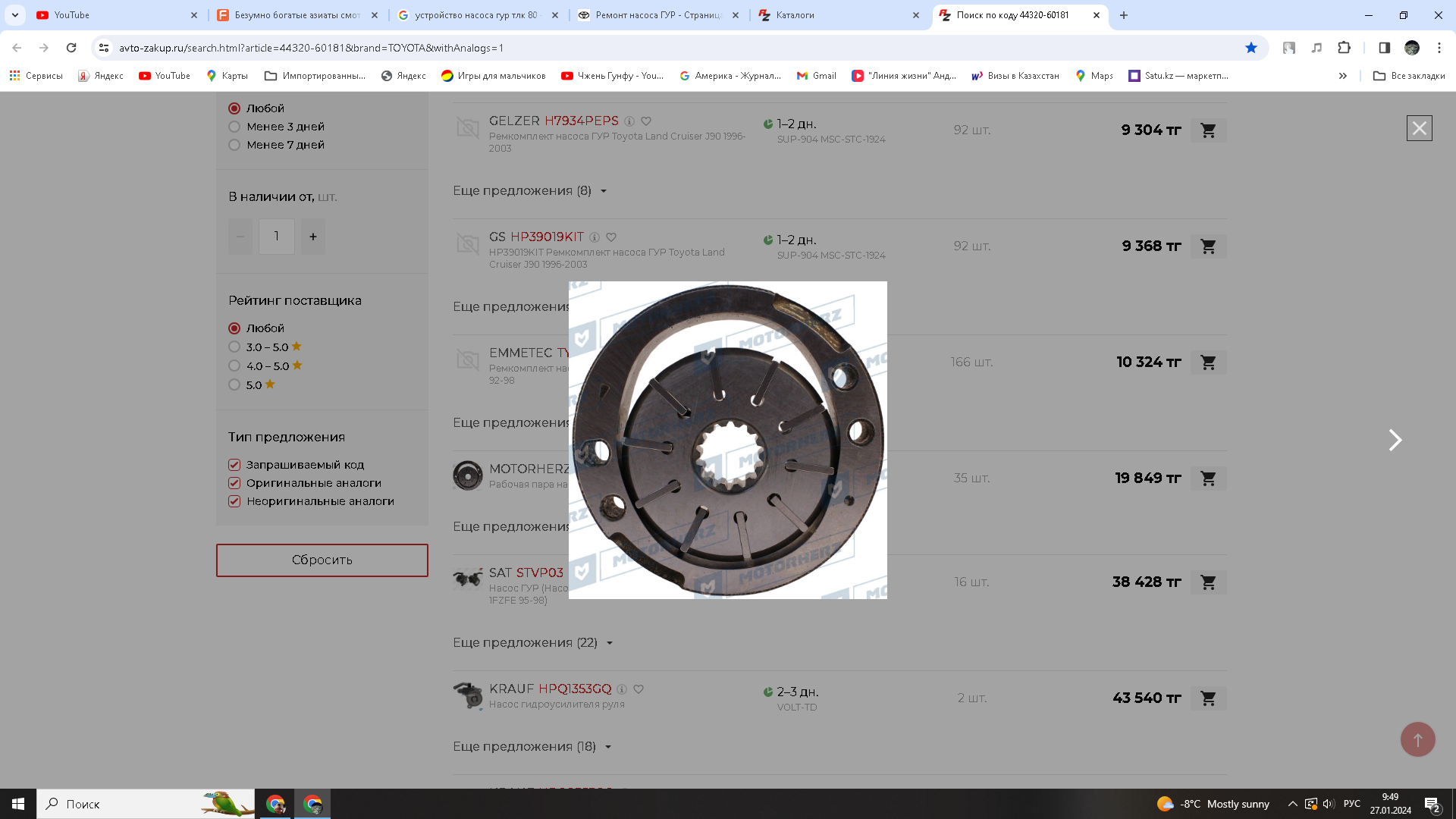Open info icon for GS HP39019KIT
The image size is (1456, 819).
coord(595,237)
